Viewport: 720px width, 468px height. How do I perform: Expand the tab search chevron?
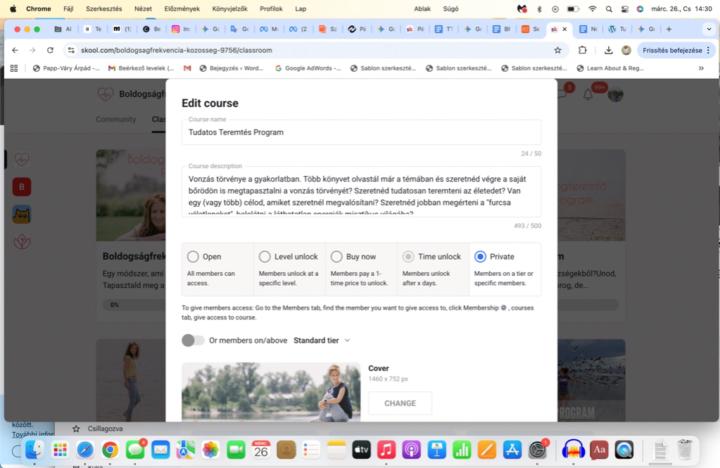tap(709, 29)
